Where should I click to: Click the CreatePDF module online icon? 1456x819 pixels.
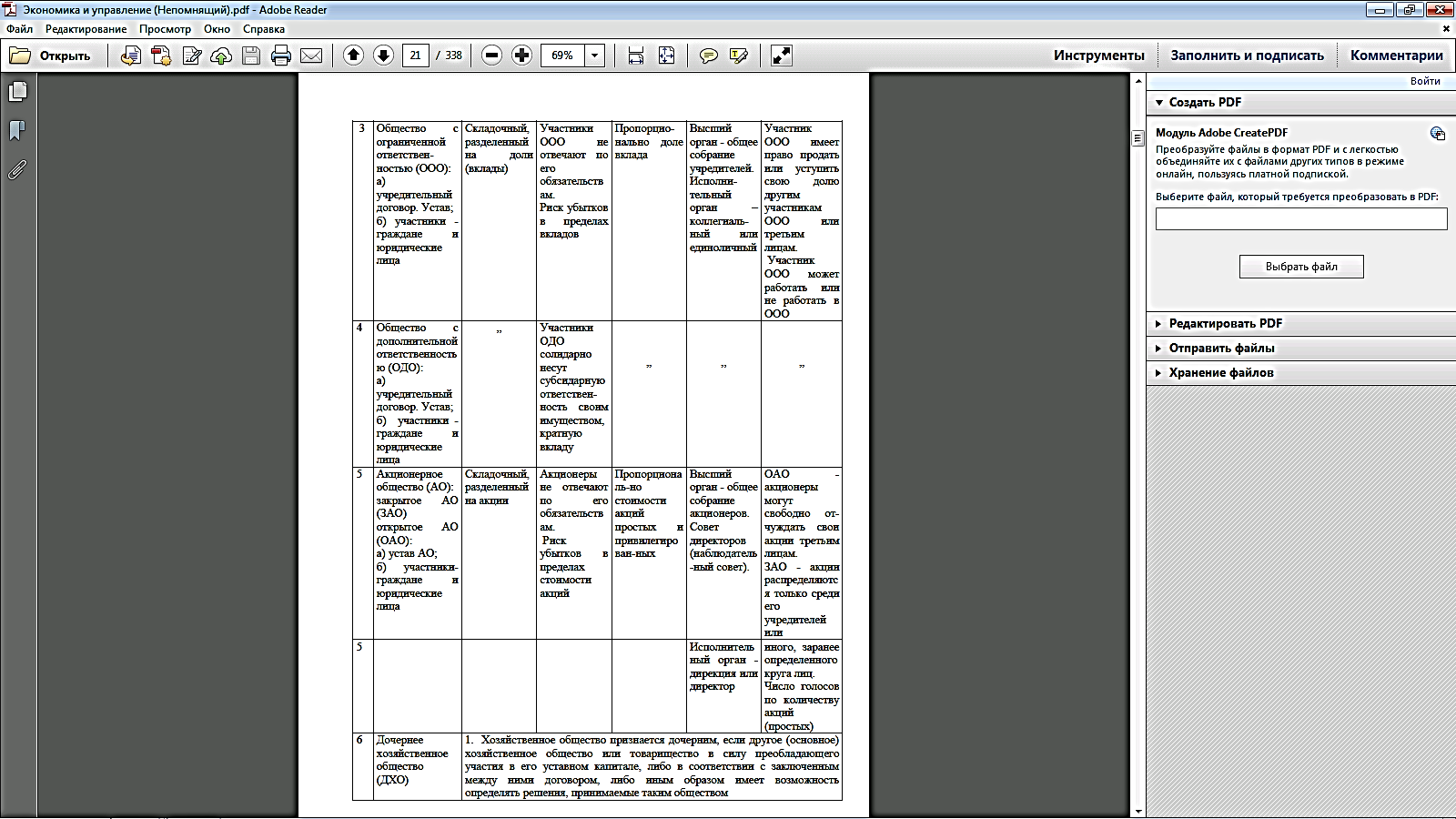[1438, 134]
